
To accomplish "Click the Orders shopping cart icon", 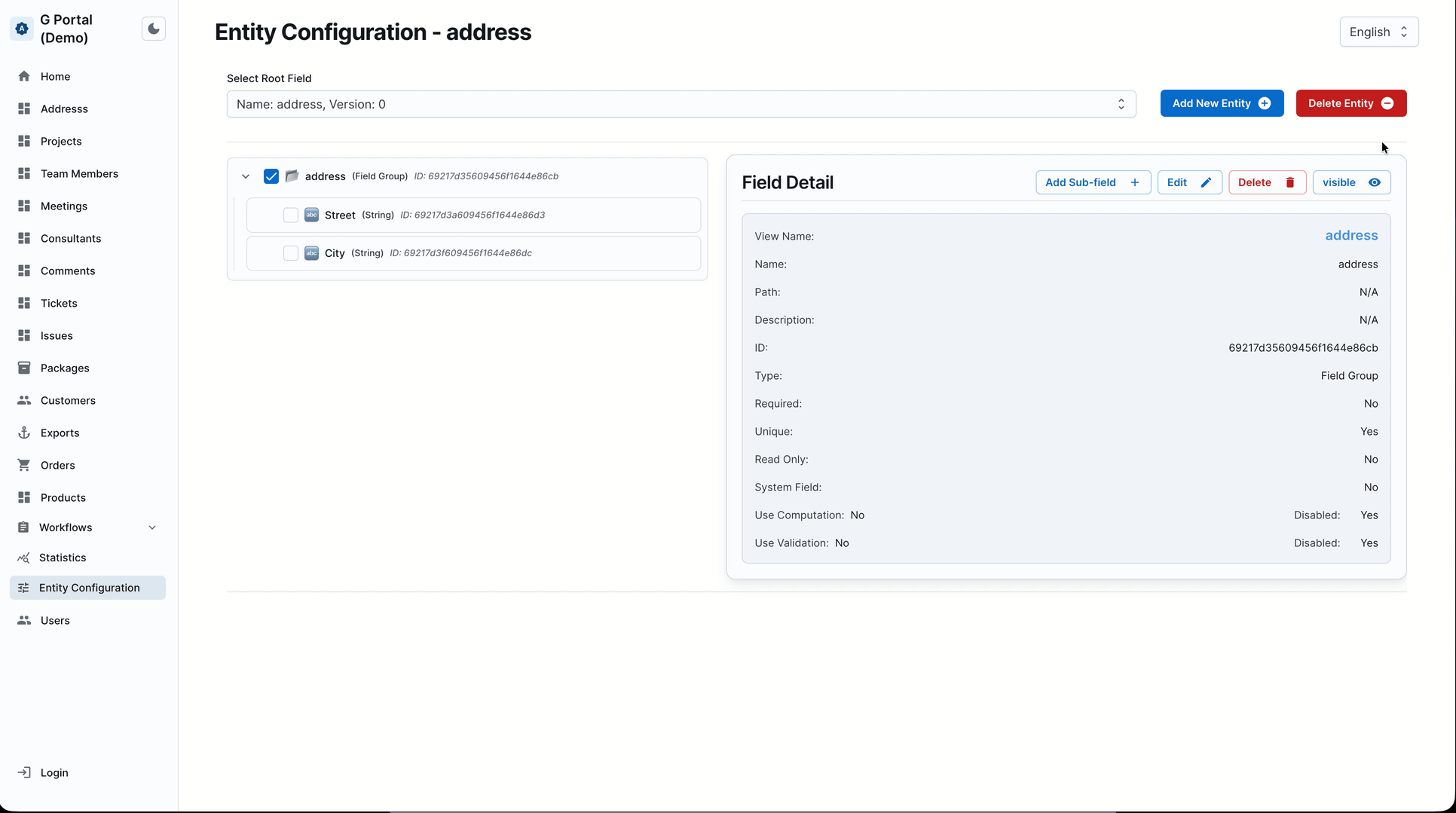I will coord(24,465).
